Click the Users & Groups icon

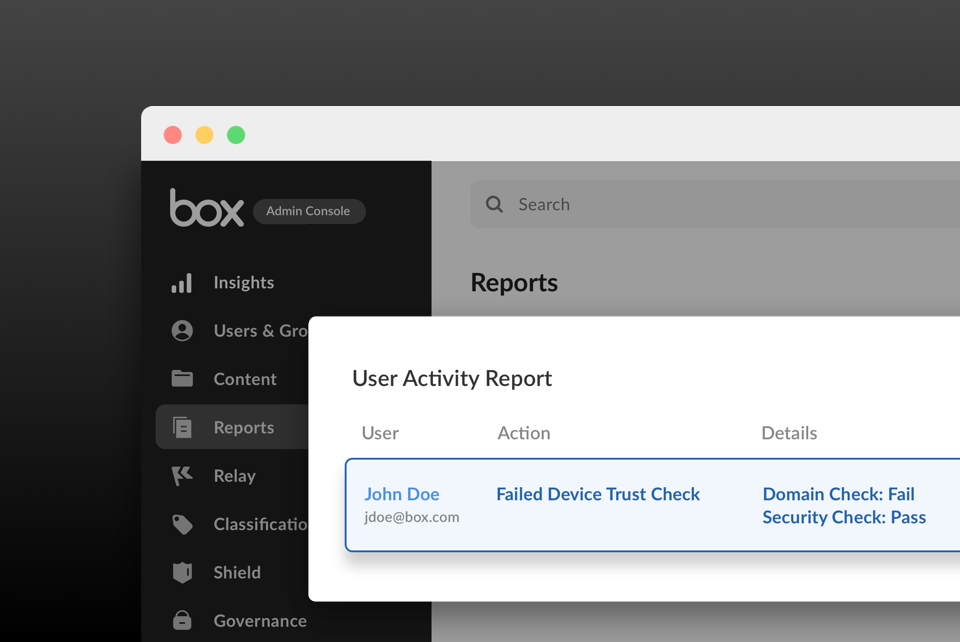183,331
